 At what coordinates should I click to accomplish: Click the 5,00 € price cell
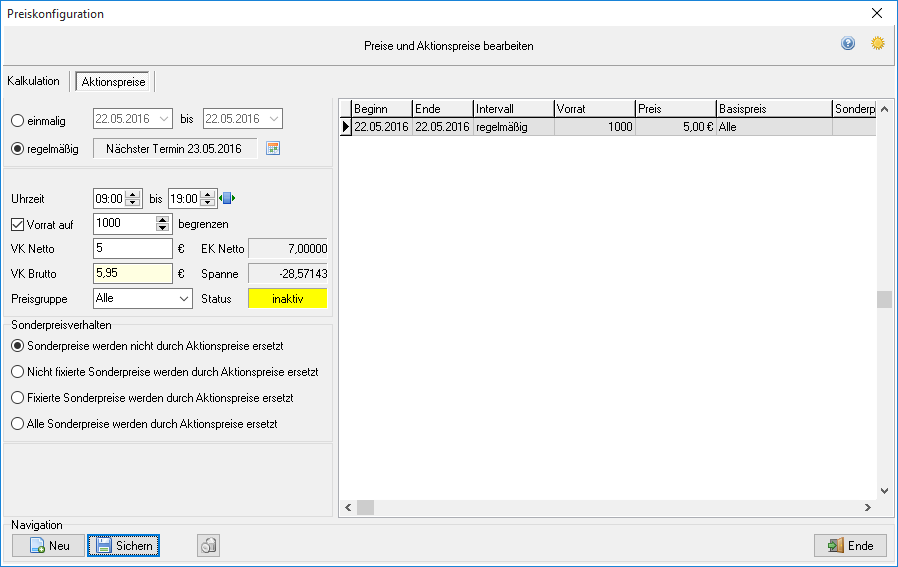click(x=676, y=127)
